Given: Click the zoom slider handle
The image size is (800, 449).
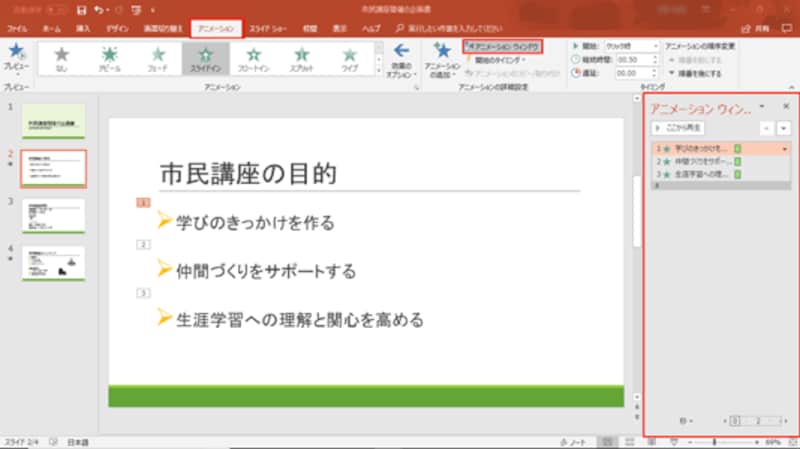Looking at the screenshot, I should [x=714, y=442].
